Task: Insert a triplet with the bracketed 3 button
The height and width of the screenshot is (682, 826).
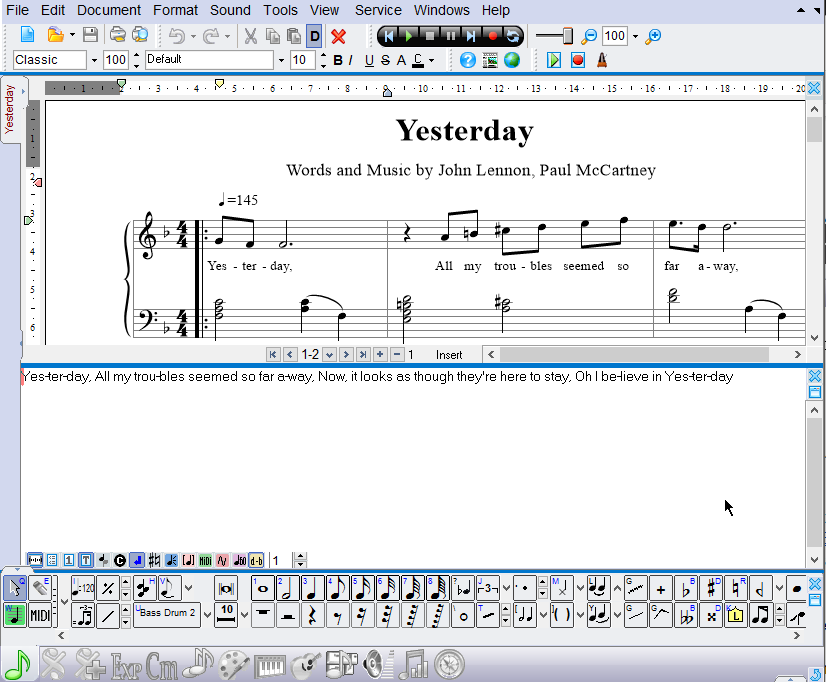Action: click(488, 588)
